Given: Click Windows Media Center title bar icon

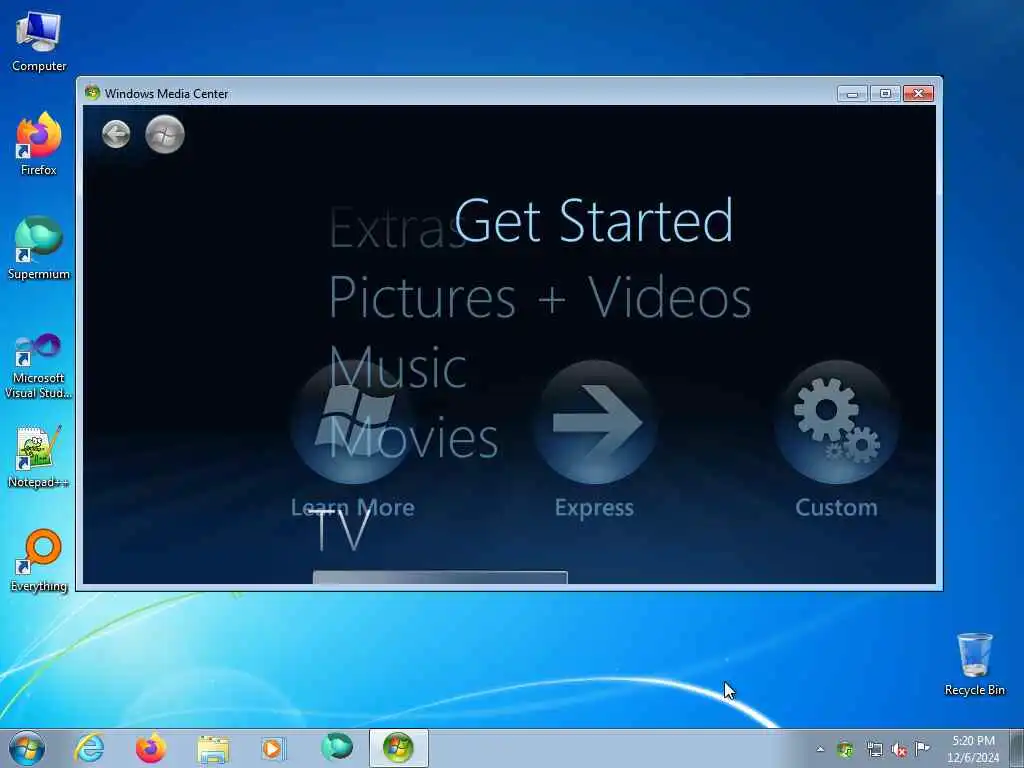Looking at the screenshot, I should click(92, 93).
